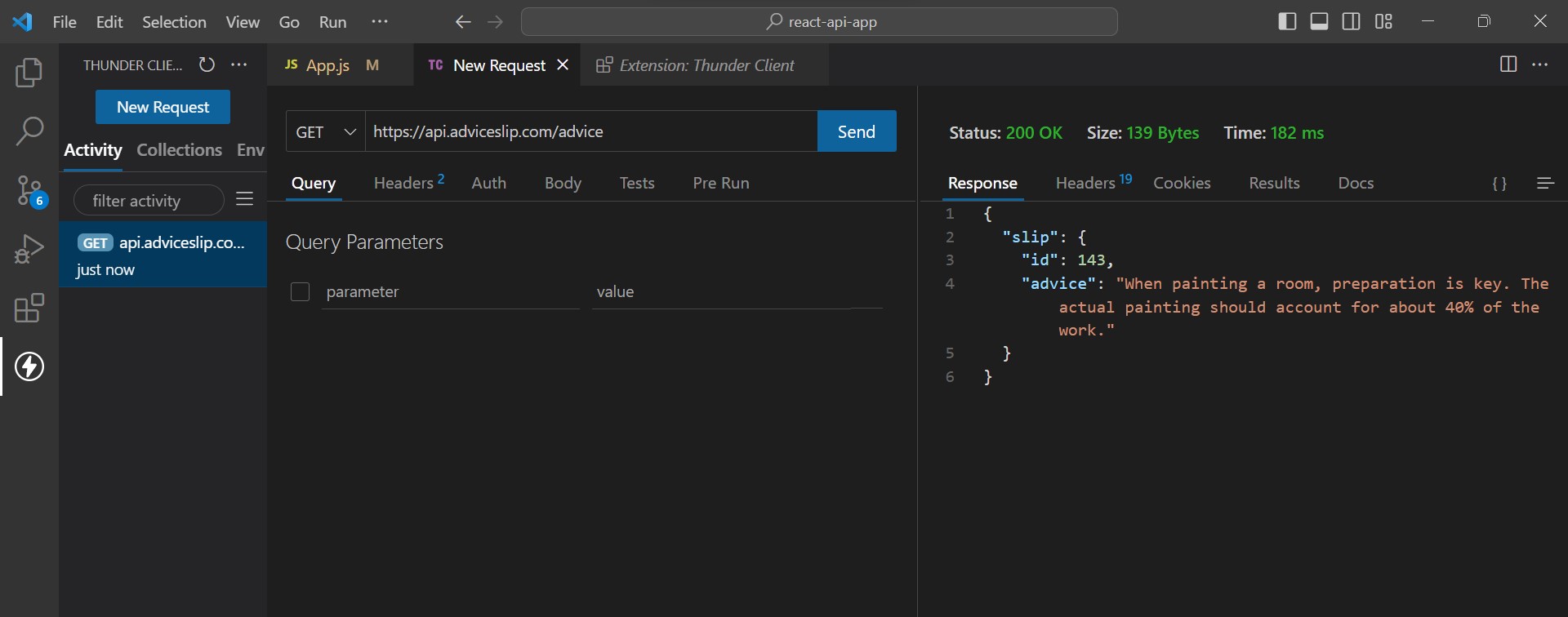
Task: Open the Explorer view in activity bar
Action: (x=29, y=73)
